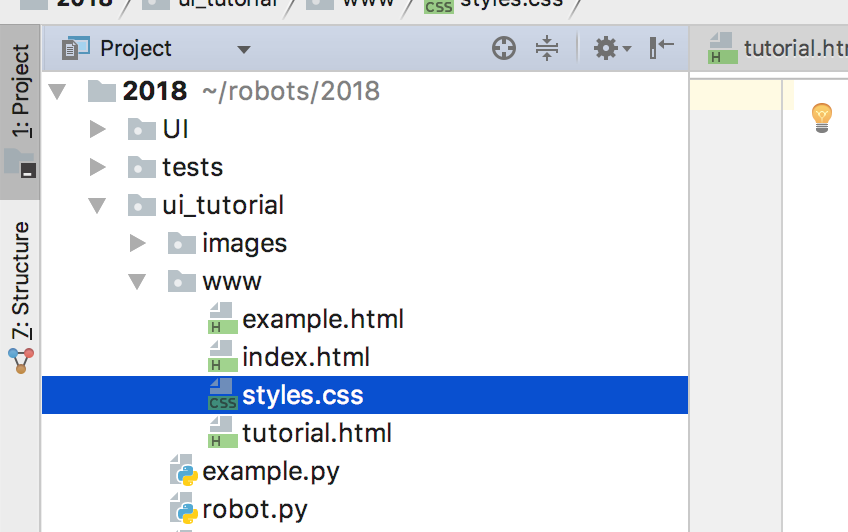Image resolution: width=848 pixels, height=532 pixels.
Task: Click styles.css in the breadcrumb bar
Action: 493,4
